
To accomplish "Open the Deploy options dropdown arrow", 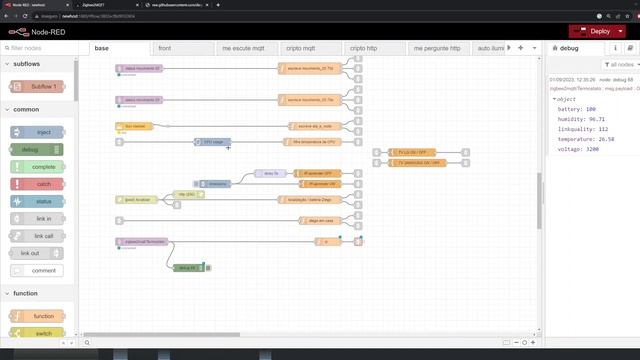I will [x=620, y=31].
